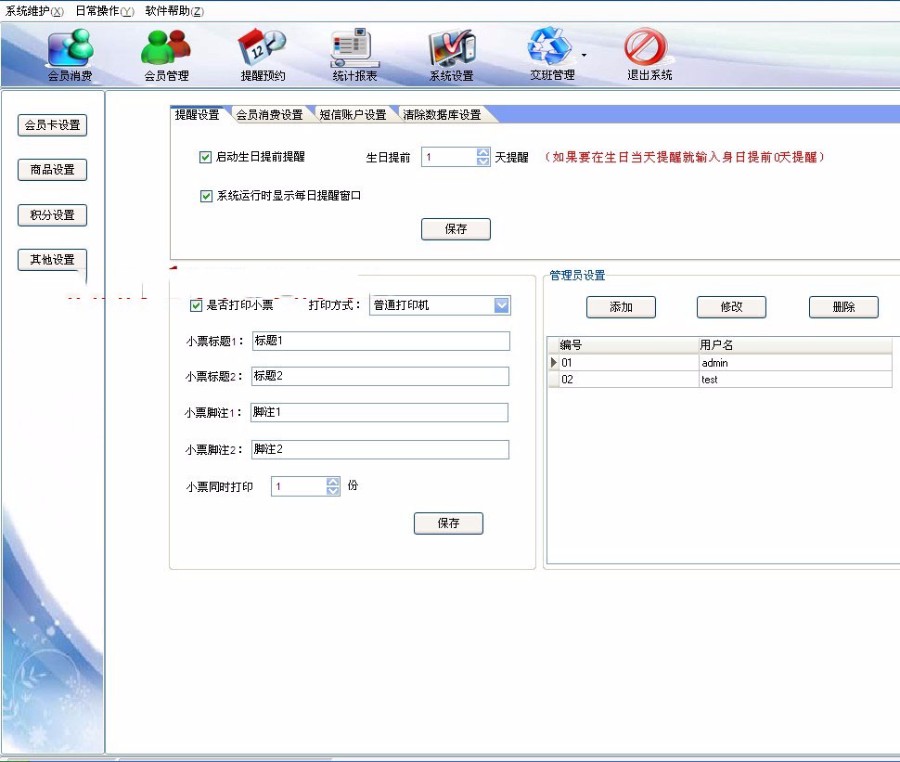Decrease 小票同时打印 copies down arrow
Viewport: 900px width, 762px height.
(333, 491)
